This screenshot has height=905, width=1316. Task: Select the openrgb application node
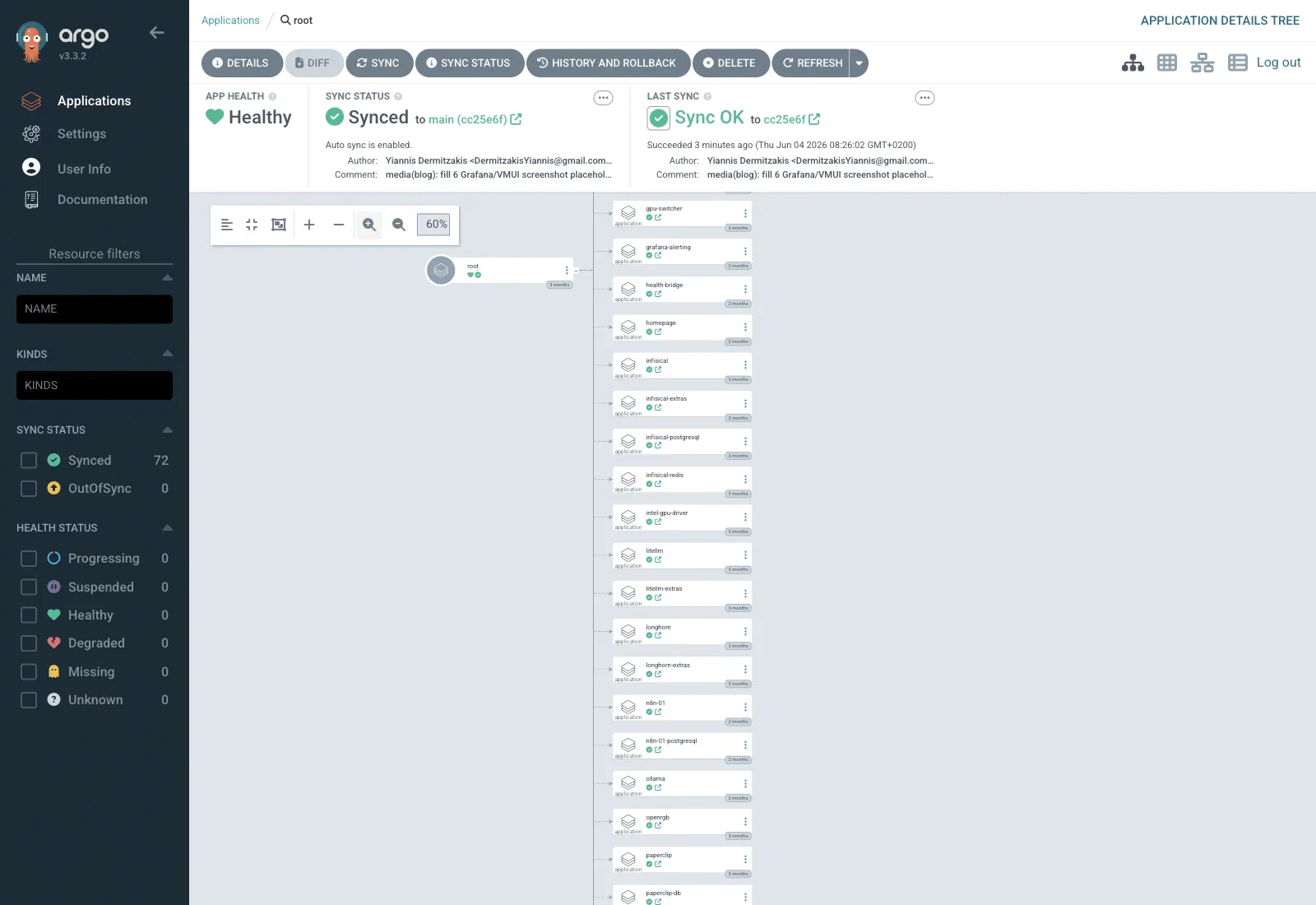coord(682,822)
